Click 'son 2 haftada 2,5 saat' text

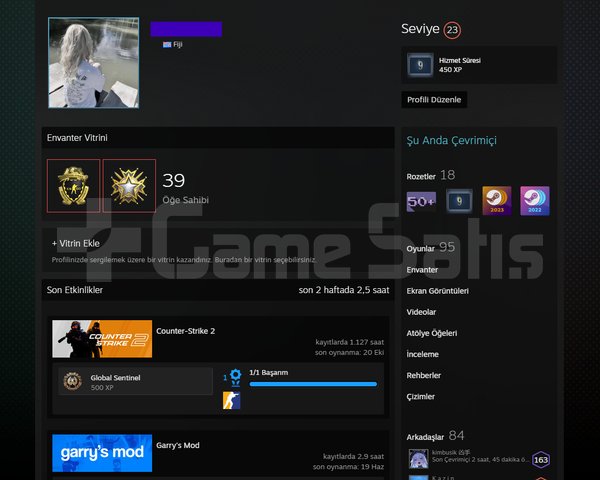point(344,290)
